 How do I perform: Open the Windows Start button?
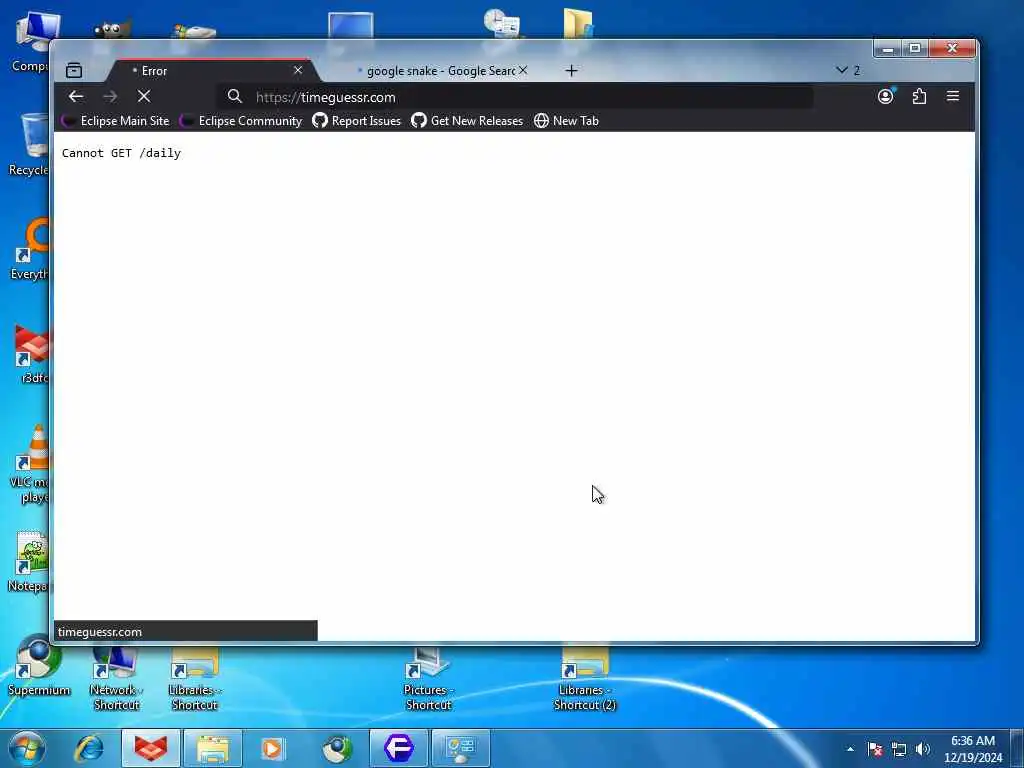click(x=26, y=748)
